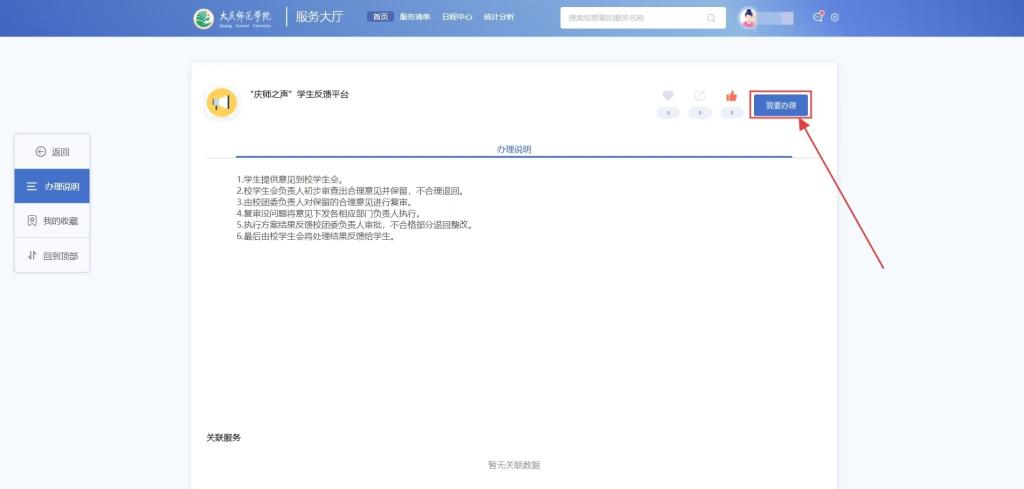Open the 日程中心 navigation tab
1024x489 pixels.
(457, 17)
